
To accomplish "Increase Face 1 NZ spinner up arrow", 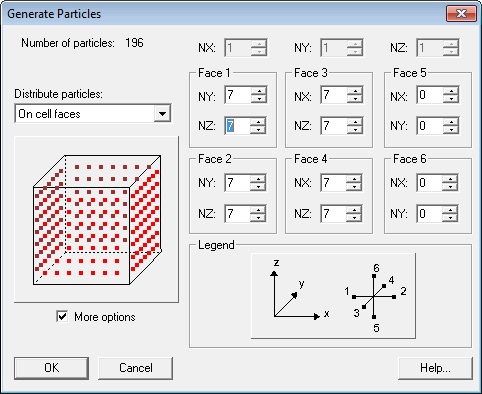I will click(x=259, y=122).
